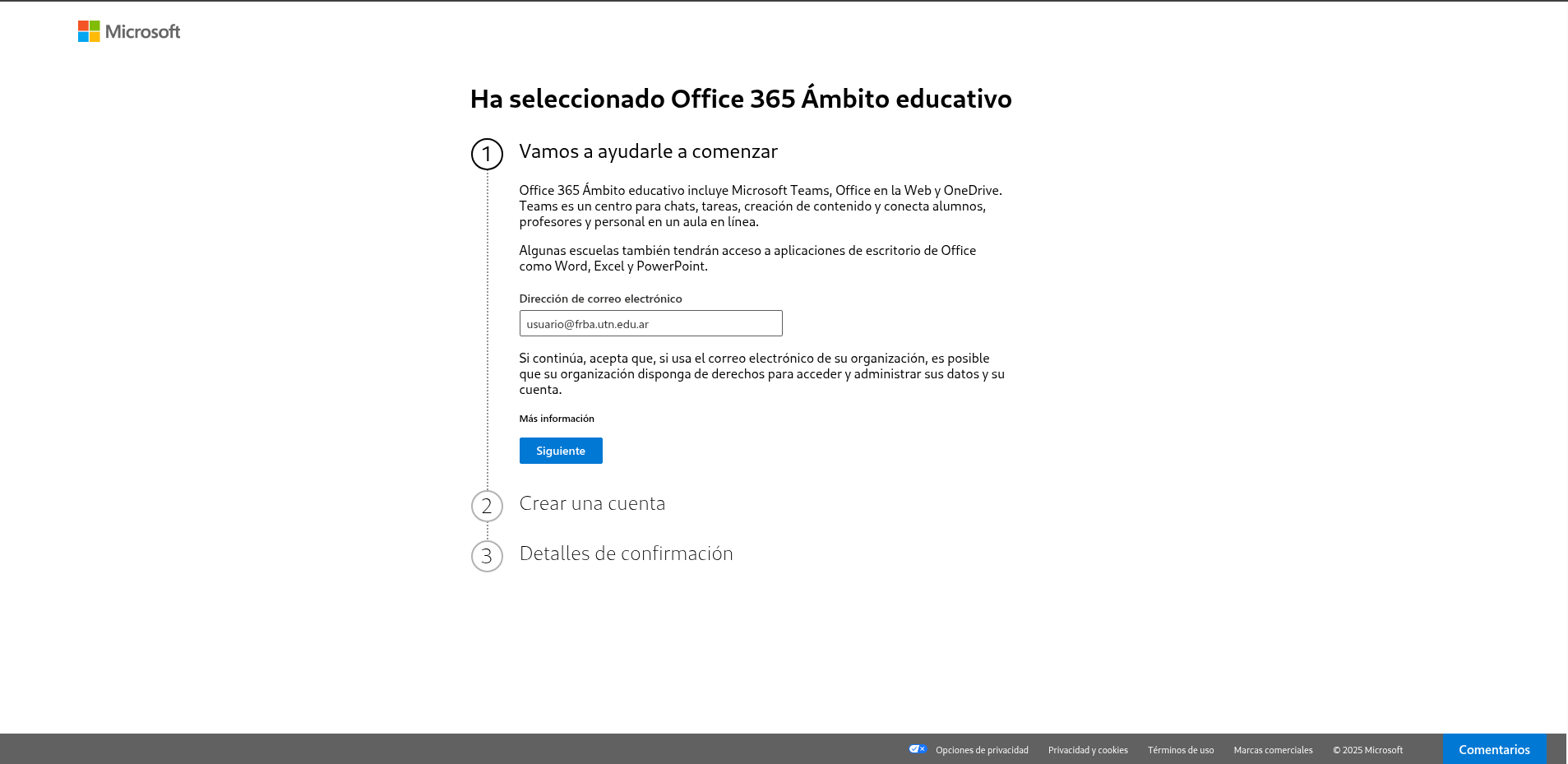This screenshot has height=764, width=1568.
Task: Select the Vamos a ayudarle a comenzar heading
Action: [648, 151]
